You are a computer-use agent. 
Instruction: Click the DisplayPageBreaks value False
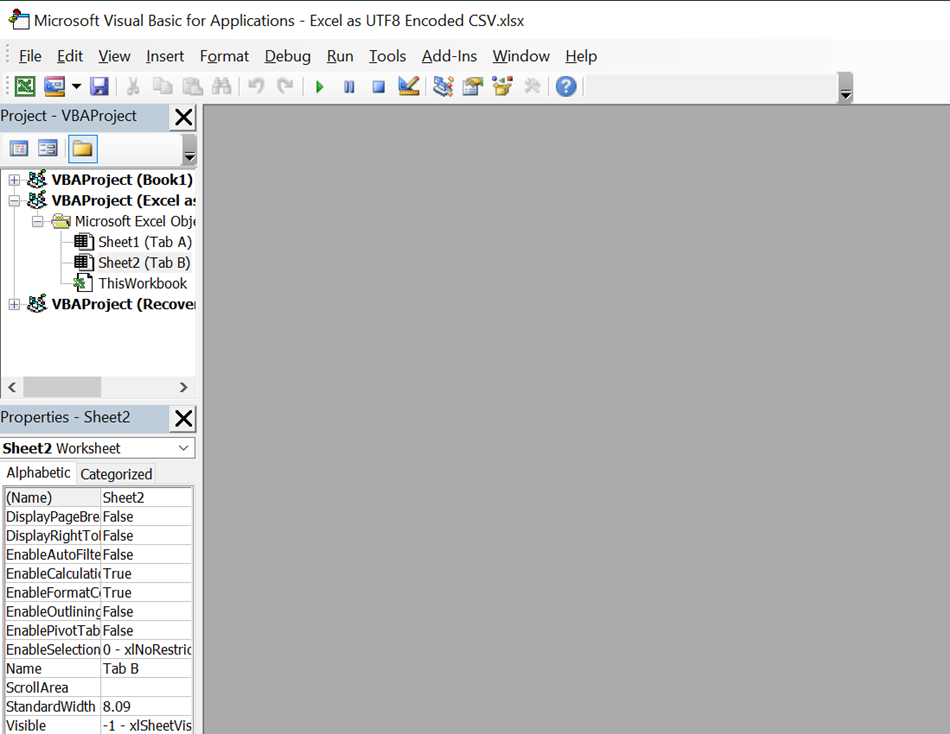click(146, 516)
